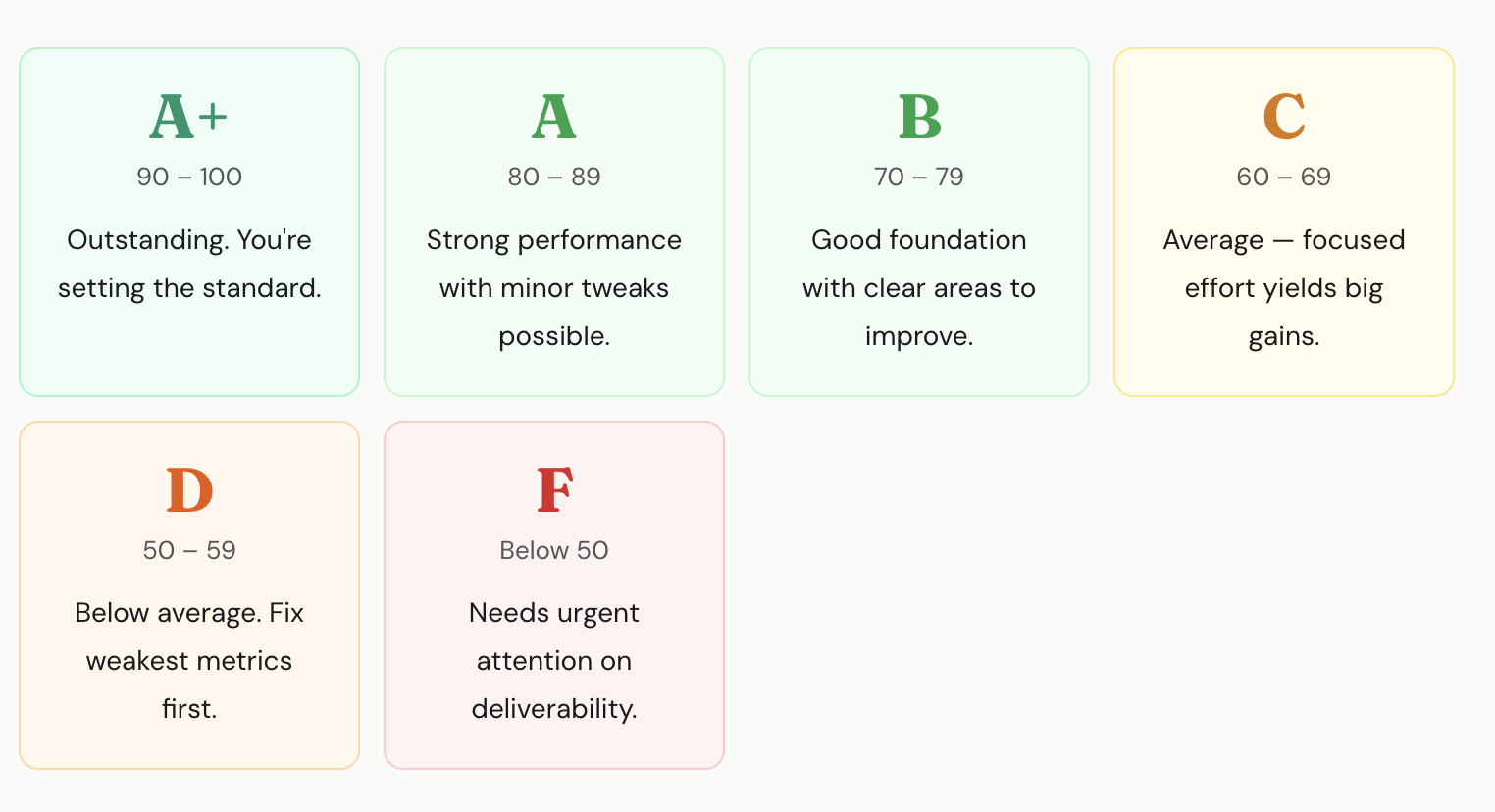Click the "Below 50" score label
1495x812 pixels.
[x=554, y=550]
